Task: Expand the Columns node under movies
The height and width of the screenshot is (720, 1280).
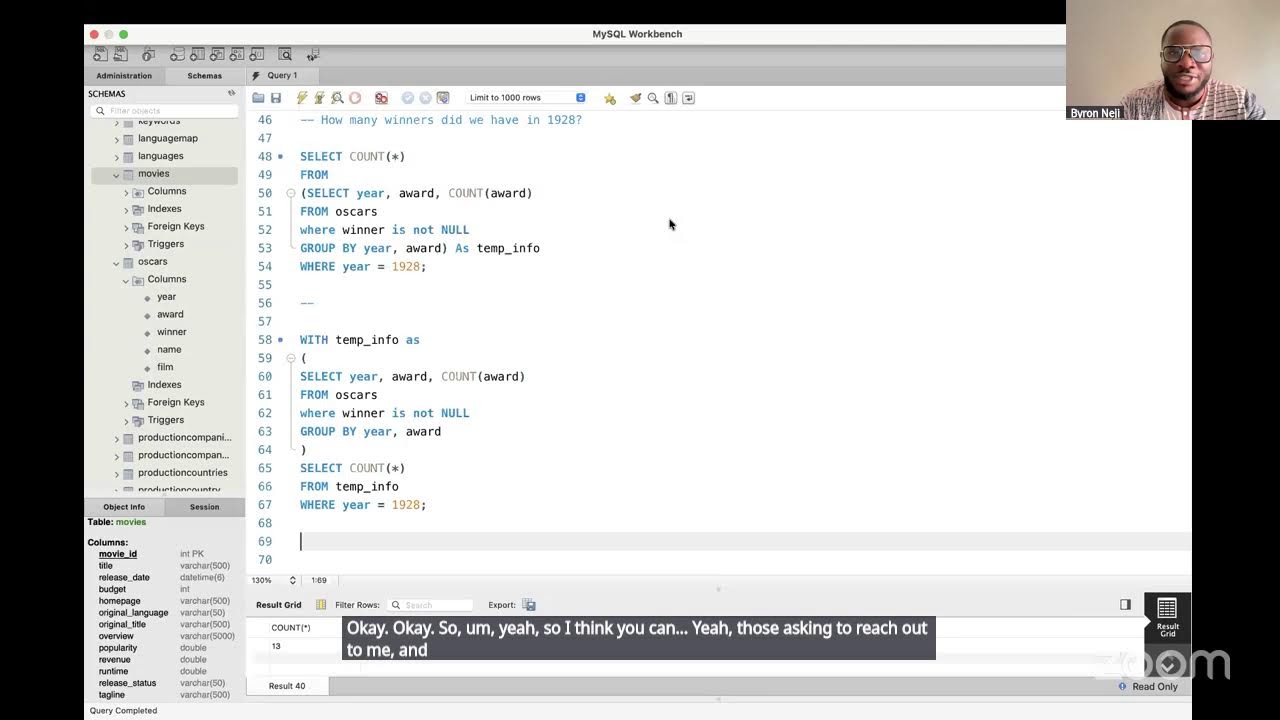Action: [127, 192]
